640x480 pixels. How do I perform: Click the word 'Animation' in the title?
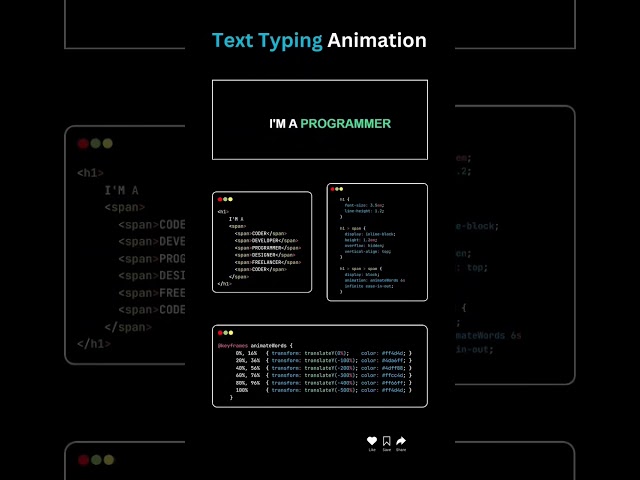pyautogui.click(x=377, y=40)
